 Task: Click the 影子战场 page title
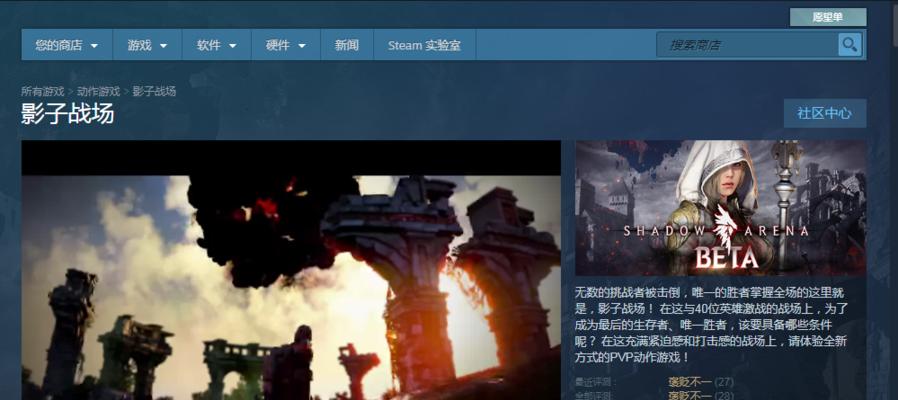[x=68, y=113]
